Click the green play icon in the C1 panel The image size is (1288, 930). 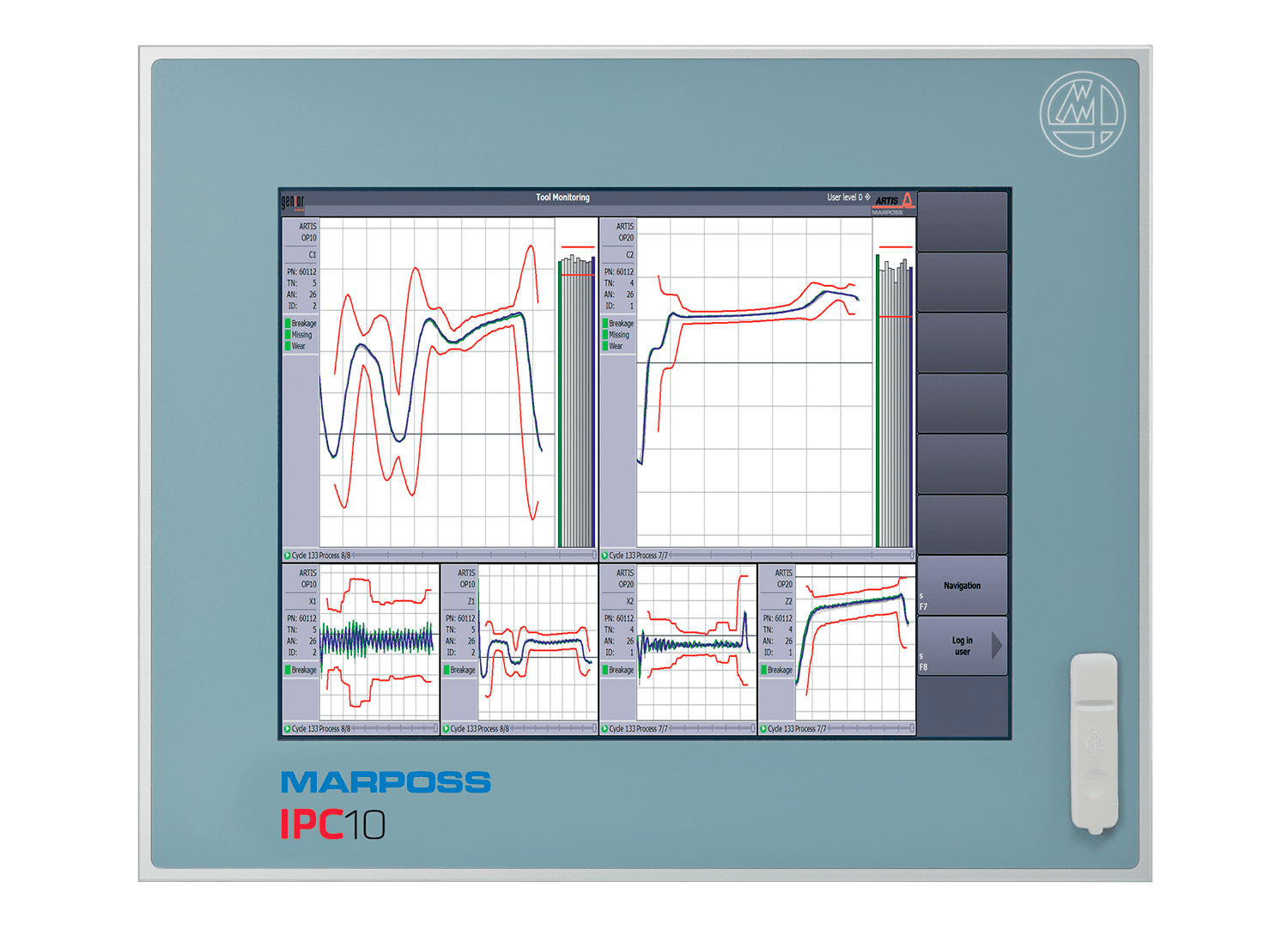[x=288, y=556]
